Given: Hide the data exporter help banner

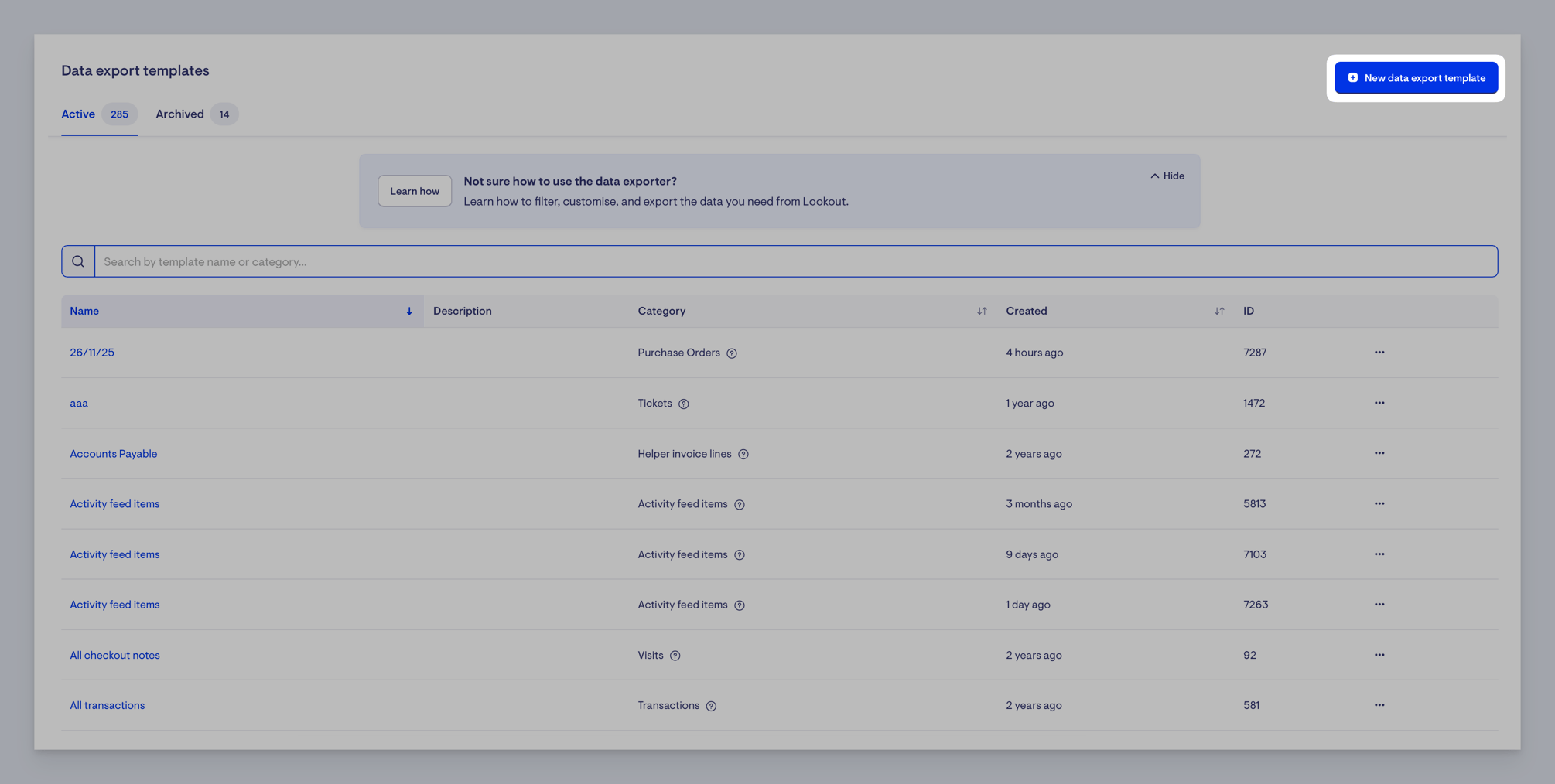Looking at the screenshot, I should (x=1167, y=176).
